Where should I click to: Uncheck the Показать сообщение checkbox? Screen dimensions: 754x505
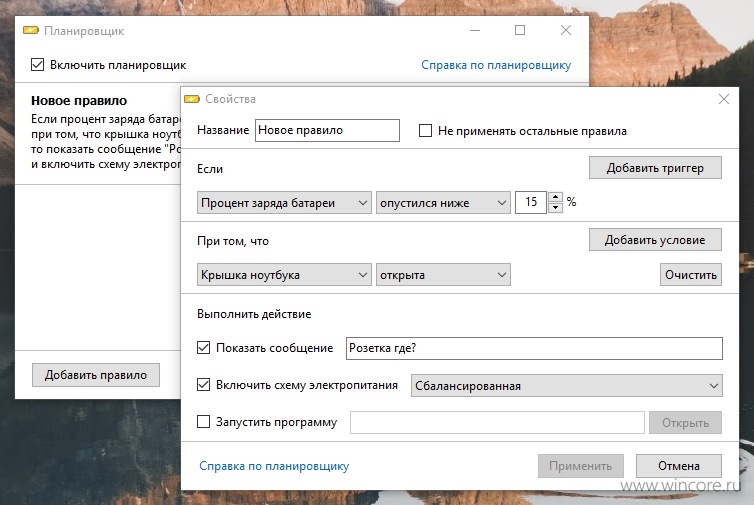pyautogui.click(x=203, y=348)
